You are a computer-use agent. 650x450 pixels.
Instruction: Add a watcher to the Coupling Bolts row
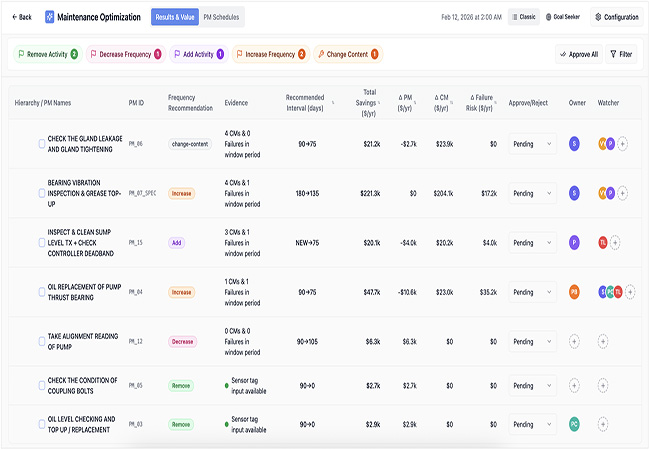pos(603,386)
